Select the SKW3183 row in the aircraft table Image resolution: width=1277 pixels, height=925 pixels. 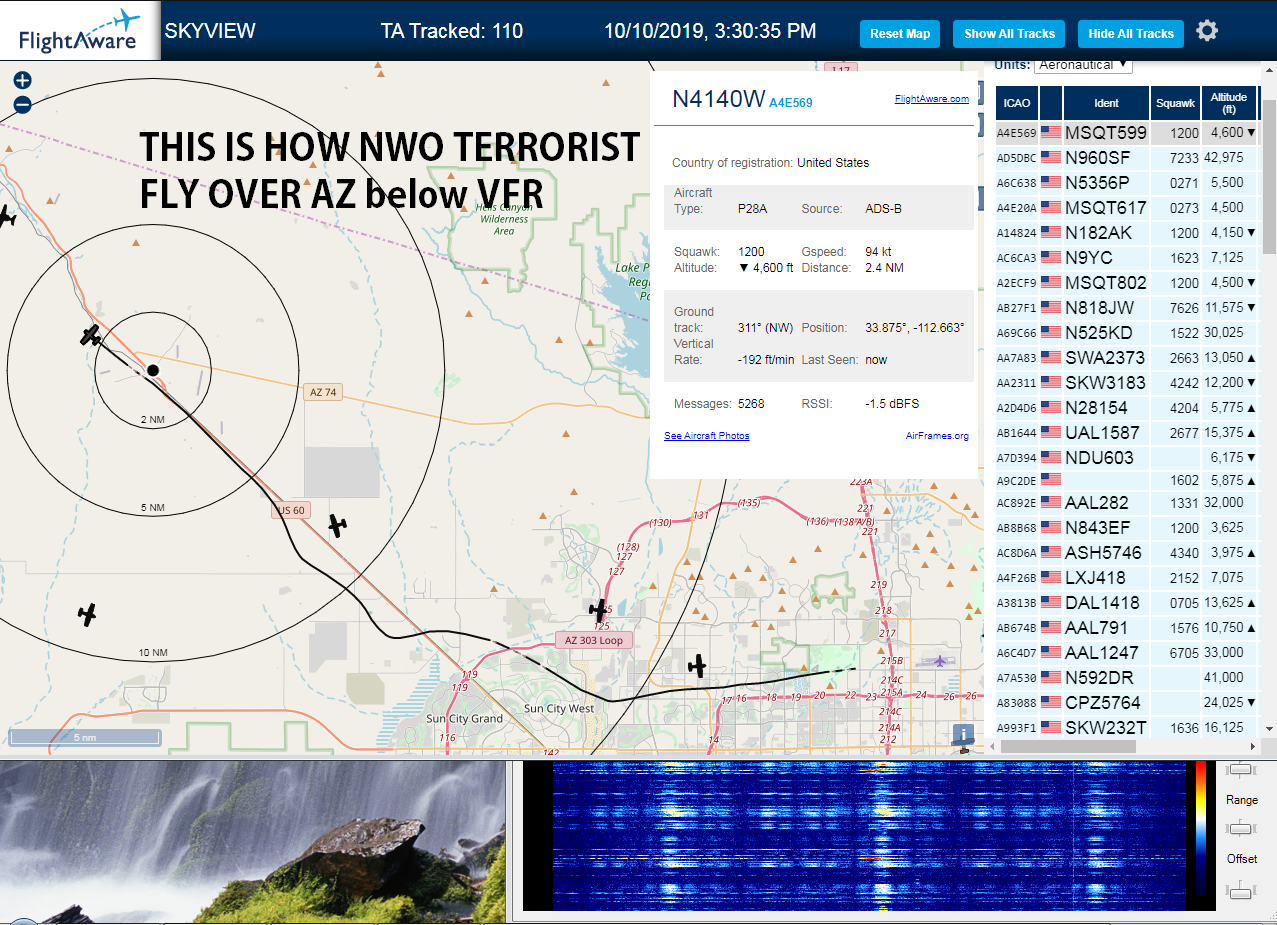(x=1126, y=382)
